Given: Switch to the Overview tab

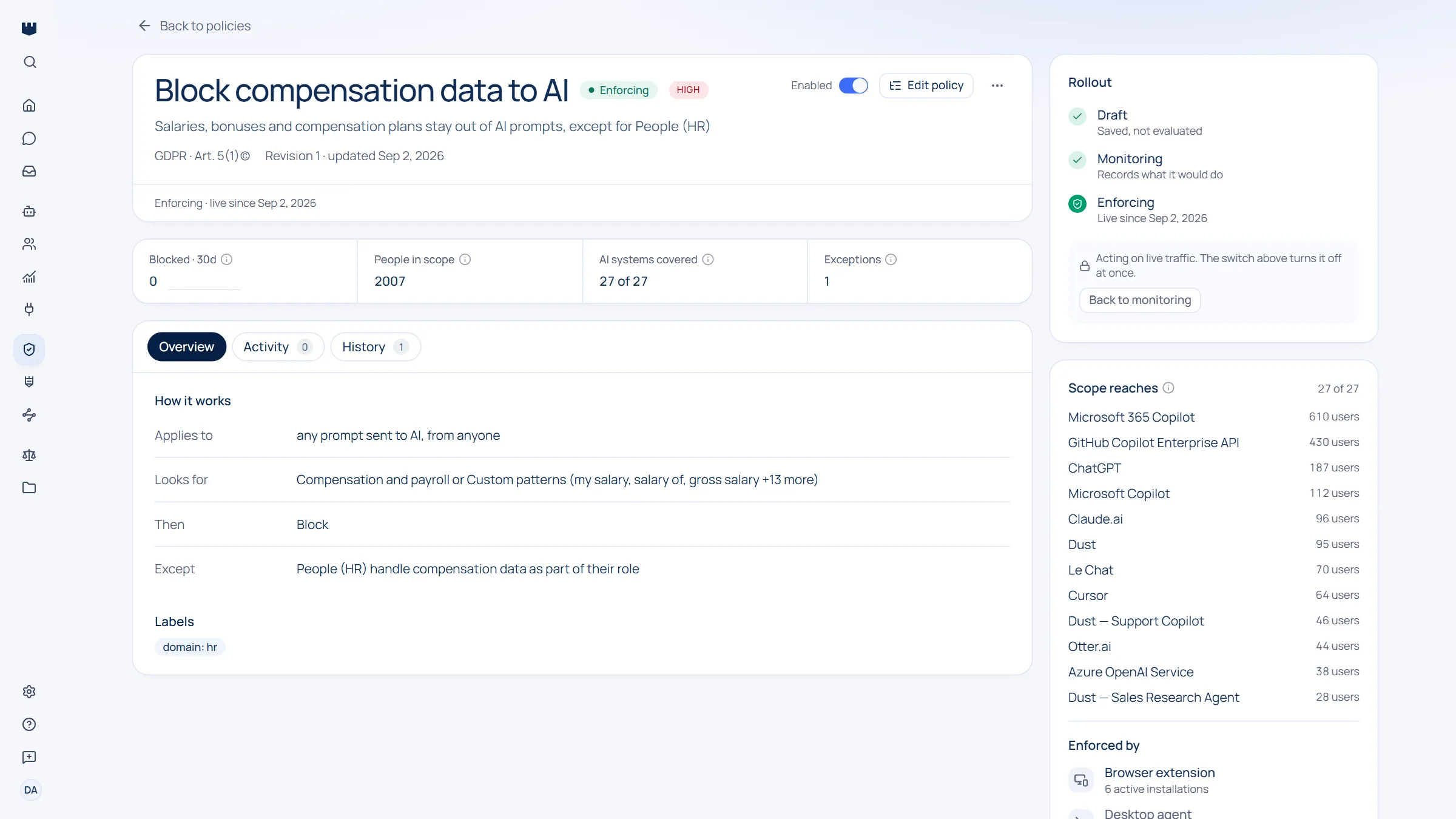Looking at the screenshot, I should pos(186,347).
